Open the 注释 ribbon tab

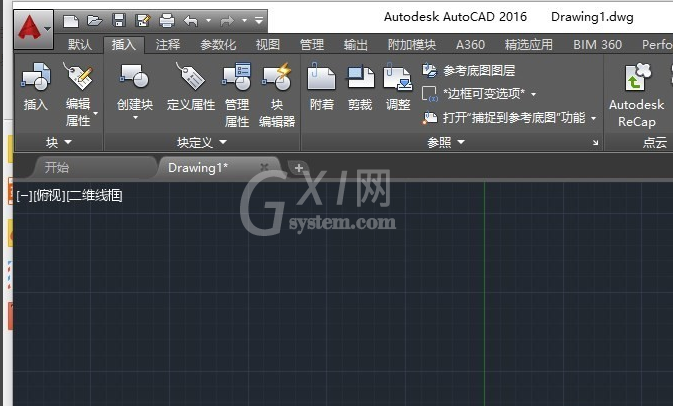[168, 45]
